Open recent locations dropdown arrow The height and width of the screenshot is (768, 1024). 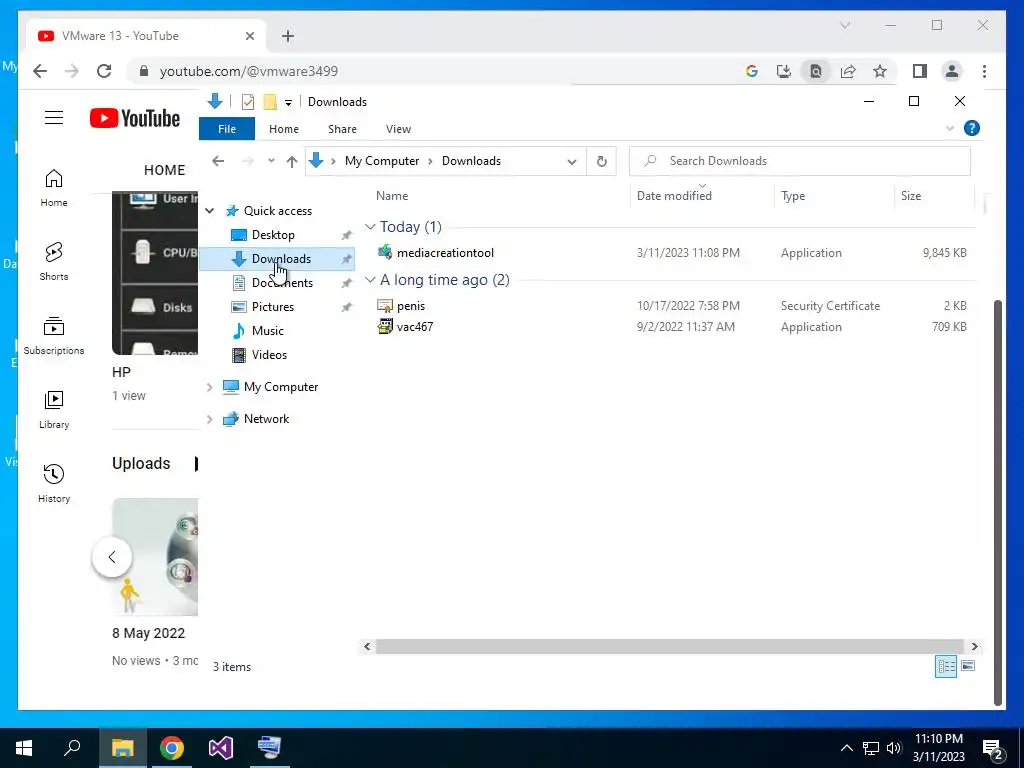271,161
